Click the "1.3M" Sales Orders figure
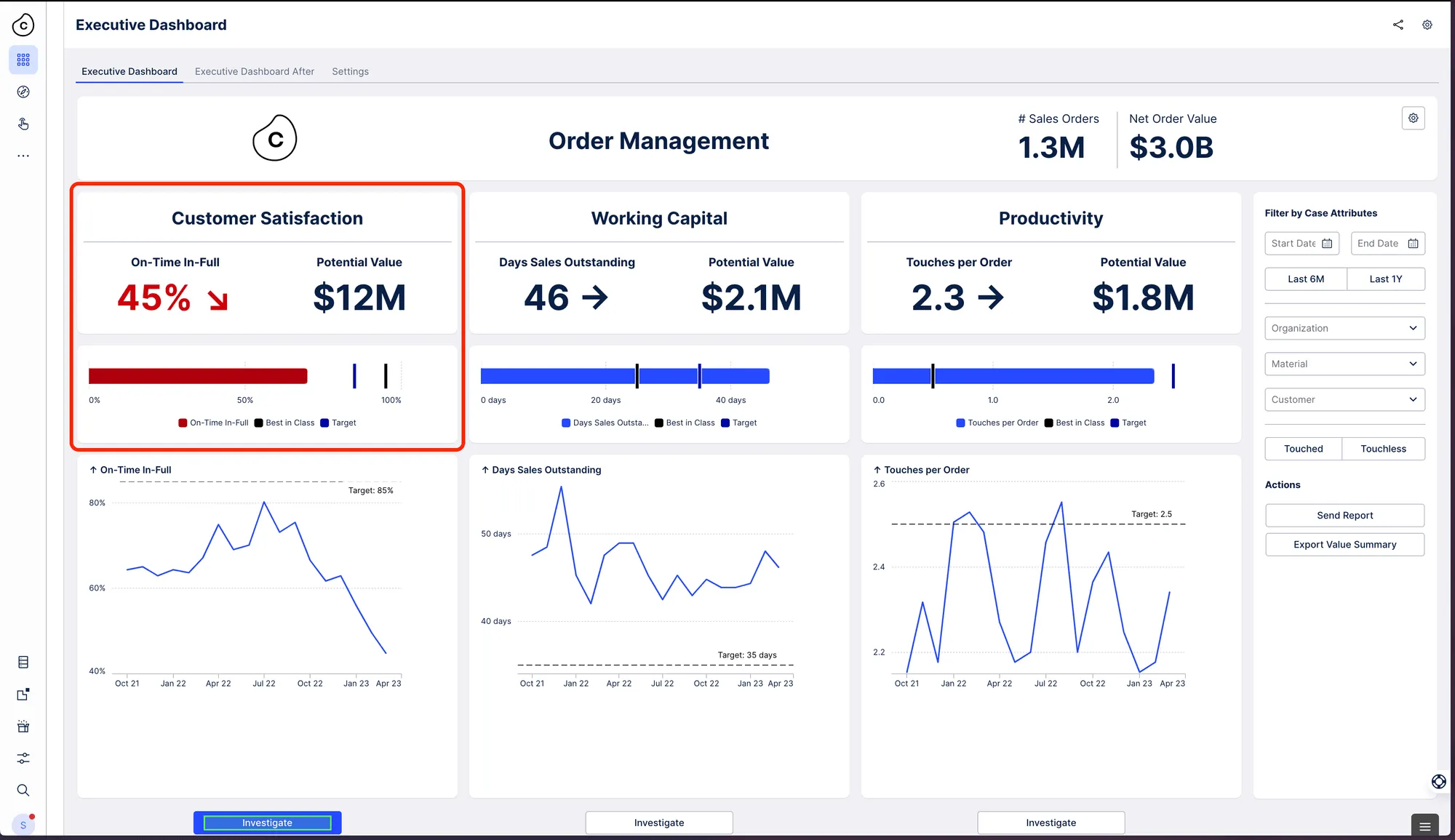Screen dimensions: 1455x840 point(1051,148)
